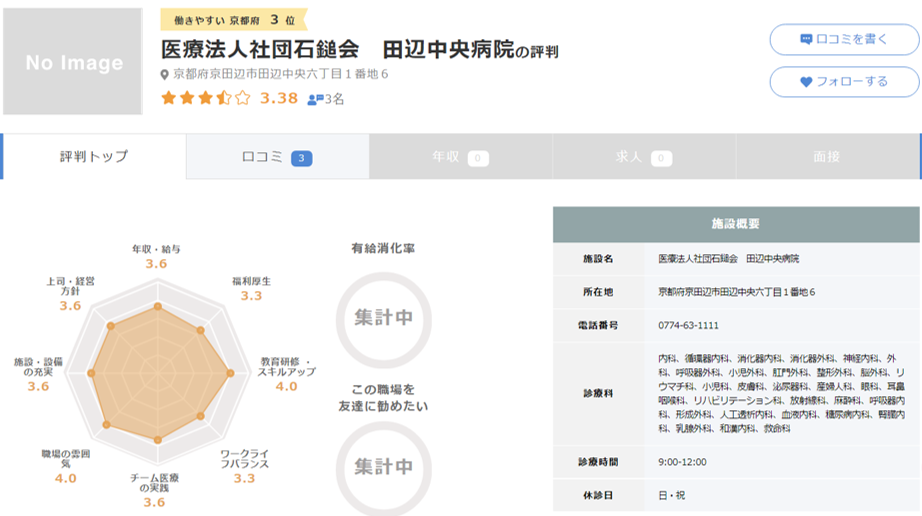Click the heart icon on フォローする
The width and height of the screenshot is (922, 516).
tap(806, 82)
